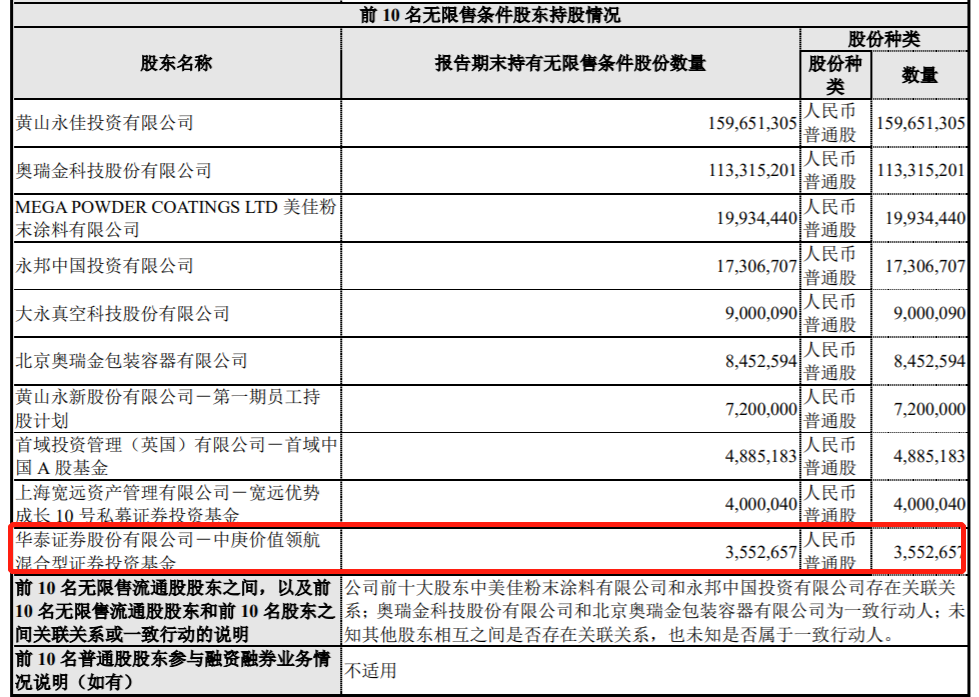979x697 pixels.
Task: Select 人民币普通股 in the 首域中国 A 股基金 row
Action: pyautogui.click(x=830, y=456)
